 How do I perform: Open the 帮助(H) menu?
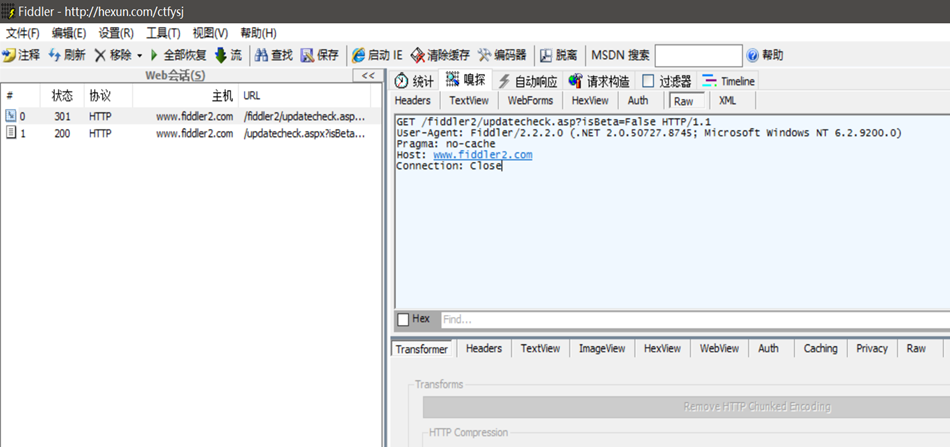(259, 33)
